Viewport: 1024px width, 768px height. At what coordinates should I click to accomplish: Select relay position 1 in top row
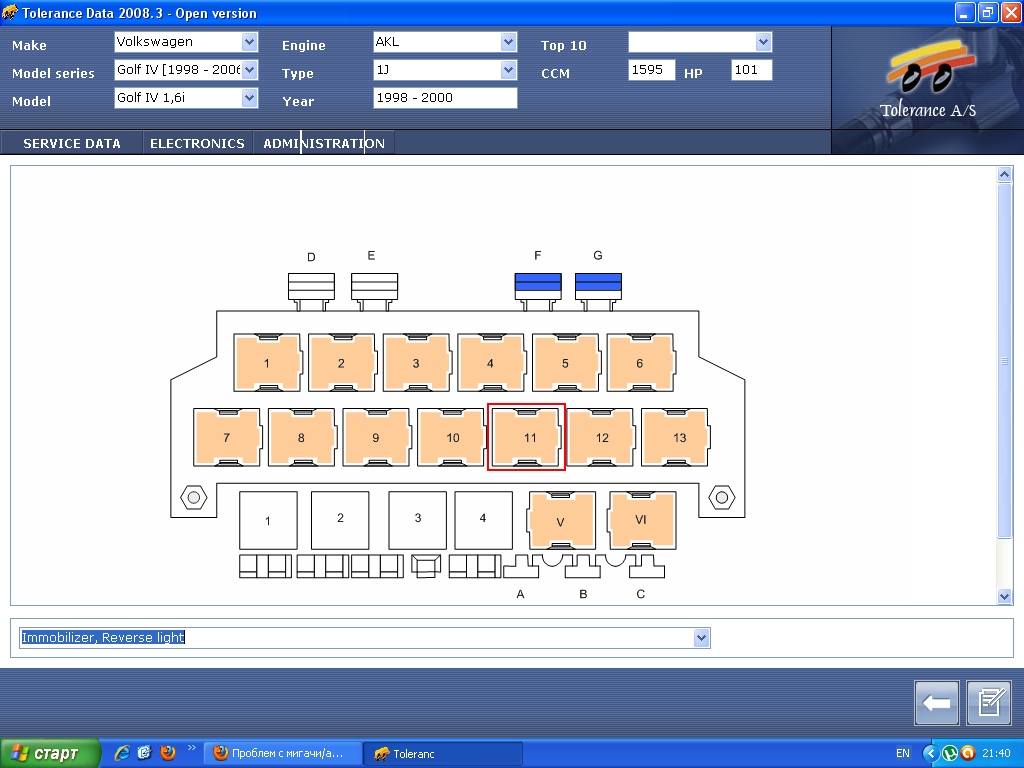coord(267,363)
